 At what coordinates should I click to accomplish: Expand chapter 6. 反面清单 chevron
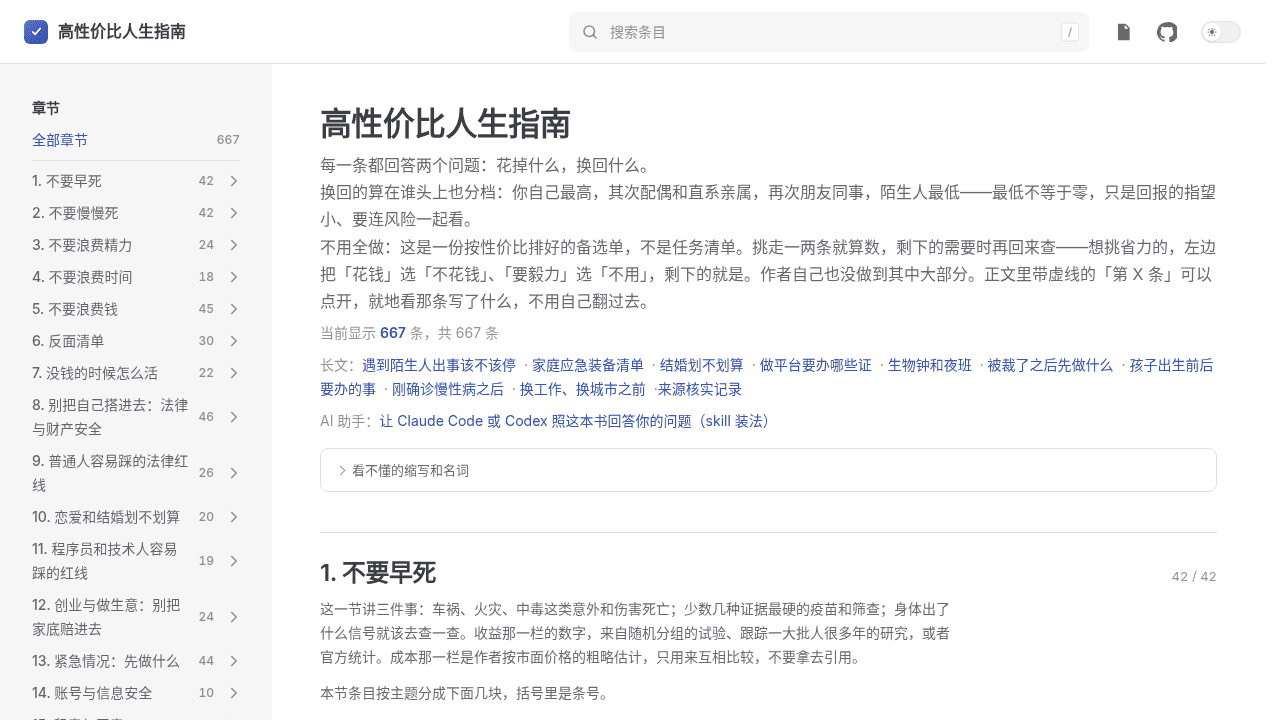click(x=233, y=341)
